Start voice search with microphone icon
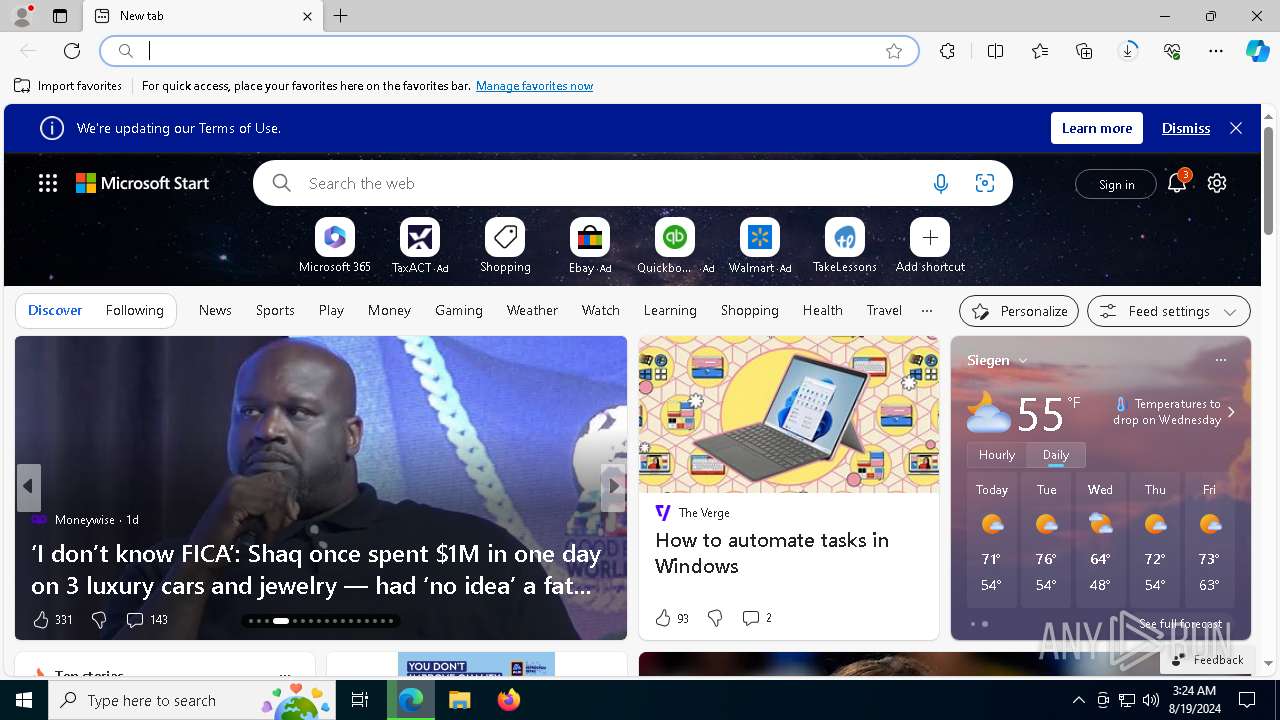 [x=940, y=184]
